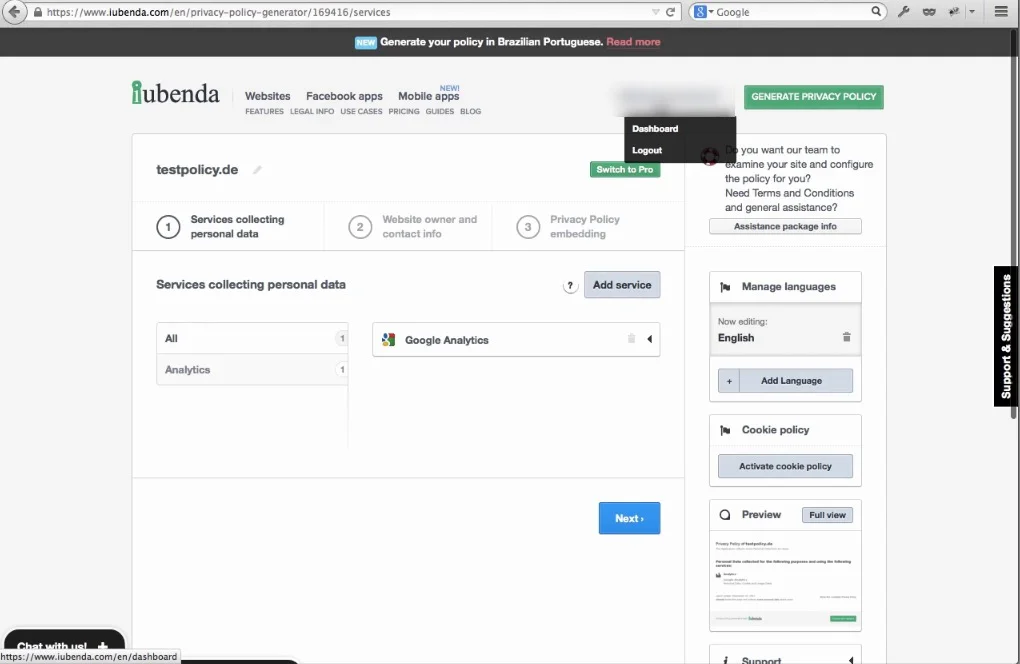This screenshot has height=664, width=1020.
Task: Select the All services category
Action: pyautogui.click(x=252, y=338)
